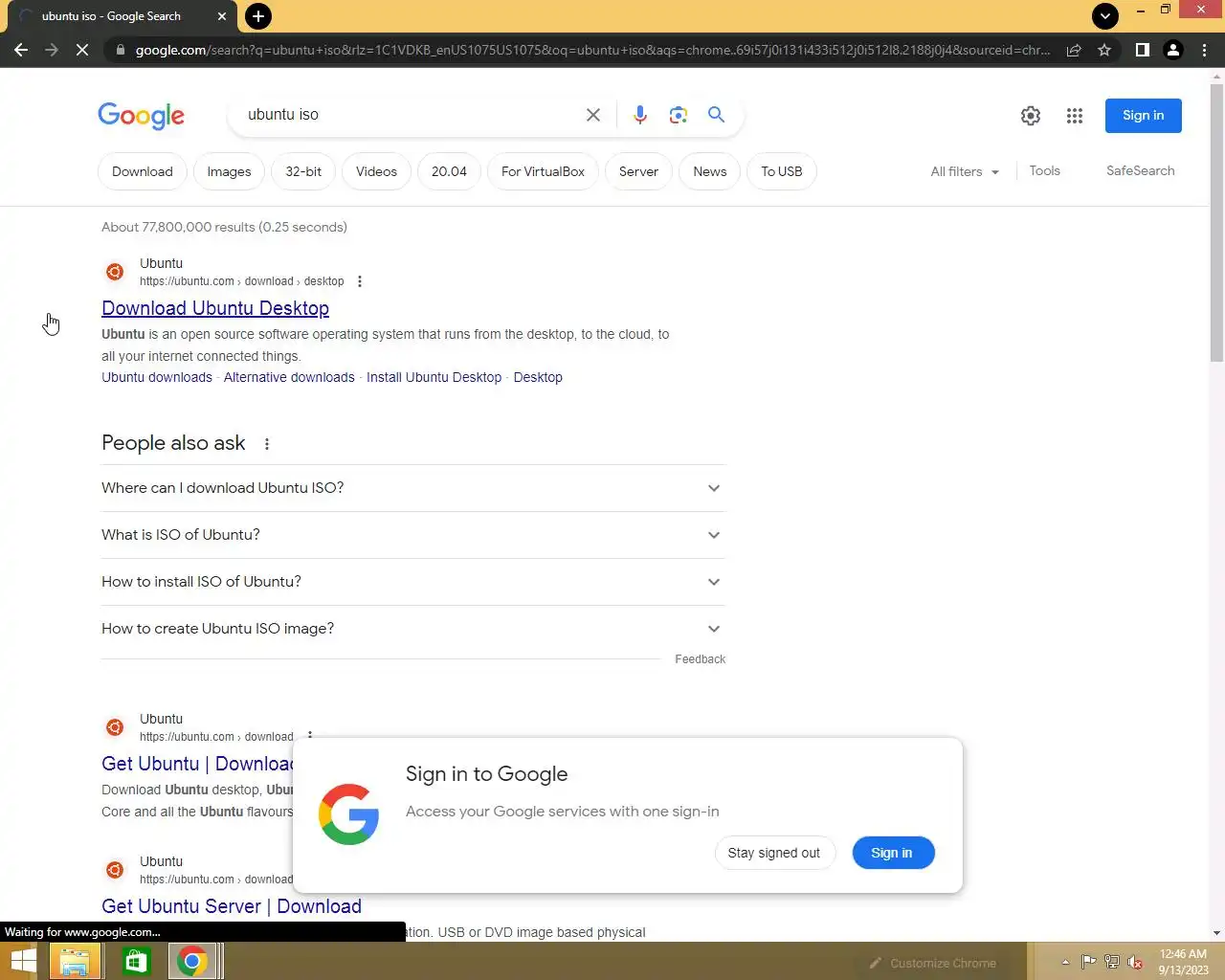Expand How to create Ubuntu ISO image
This screenshot has width=1225, height=980.
[x=413, y=629]
